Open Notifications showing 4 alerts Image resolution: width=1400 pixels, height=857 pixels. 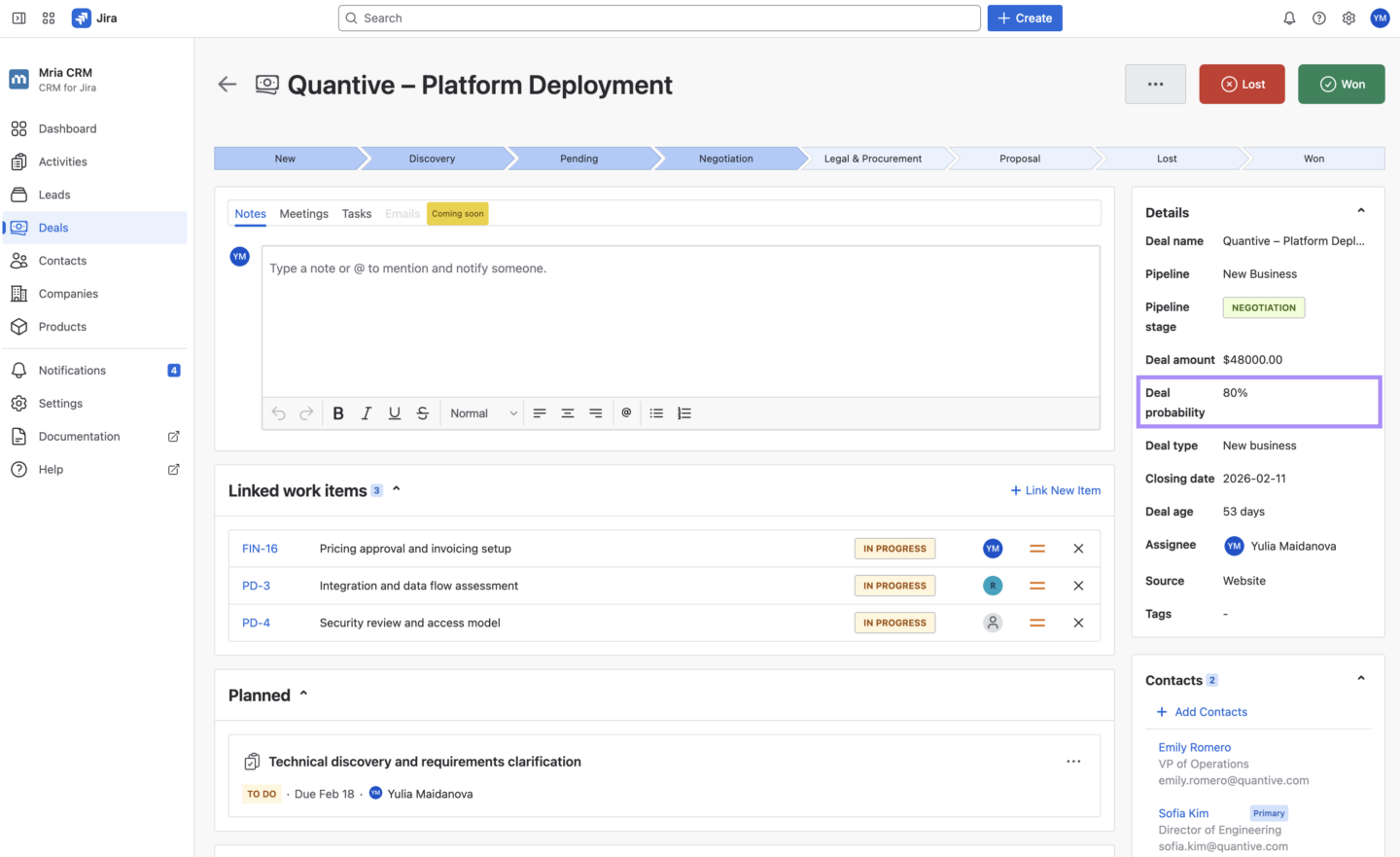pyautogui.click(x=71, y=370)
